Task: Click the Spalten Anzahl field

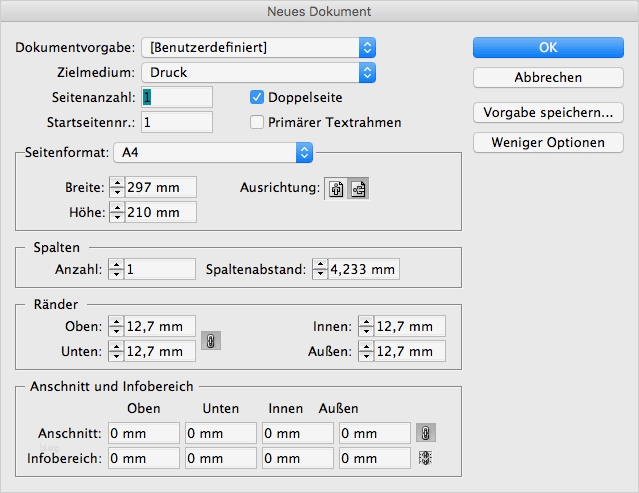Action: [160, 269]
